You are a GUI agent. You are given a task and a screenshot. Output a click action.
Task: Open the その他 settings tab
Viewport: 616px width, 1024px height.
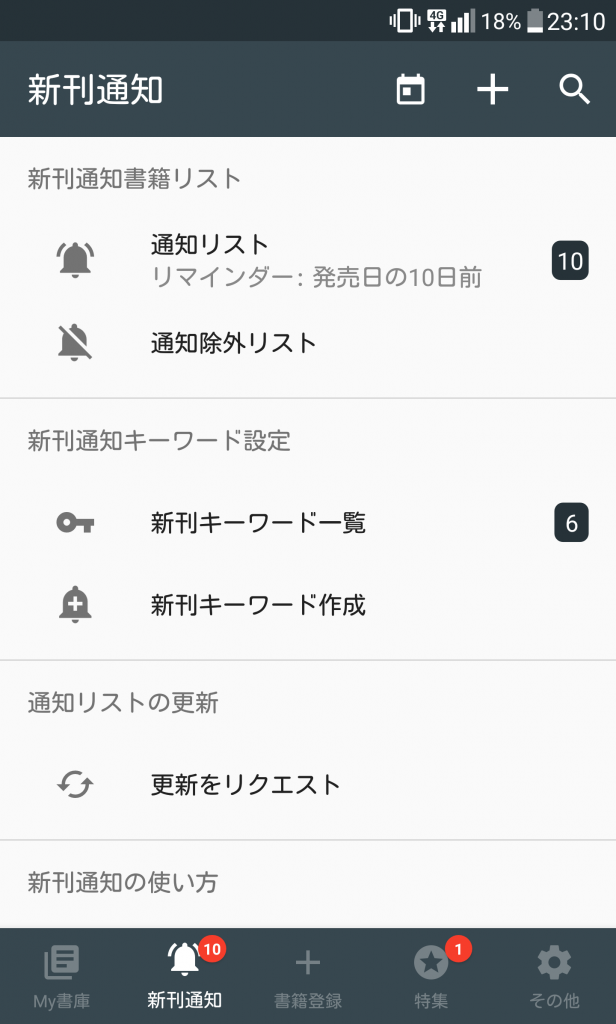(554, 976)
